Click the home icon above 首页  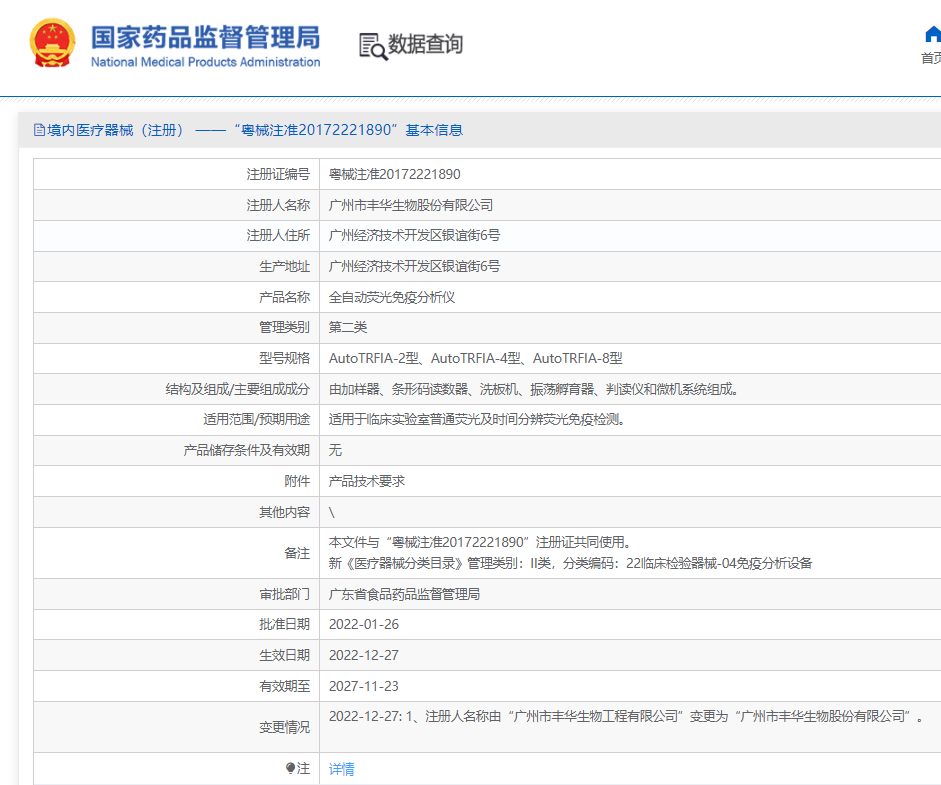point(932,35)
